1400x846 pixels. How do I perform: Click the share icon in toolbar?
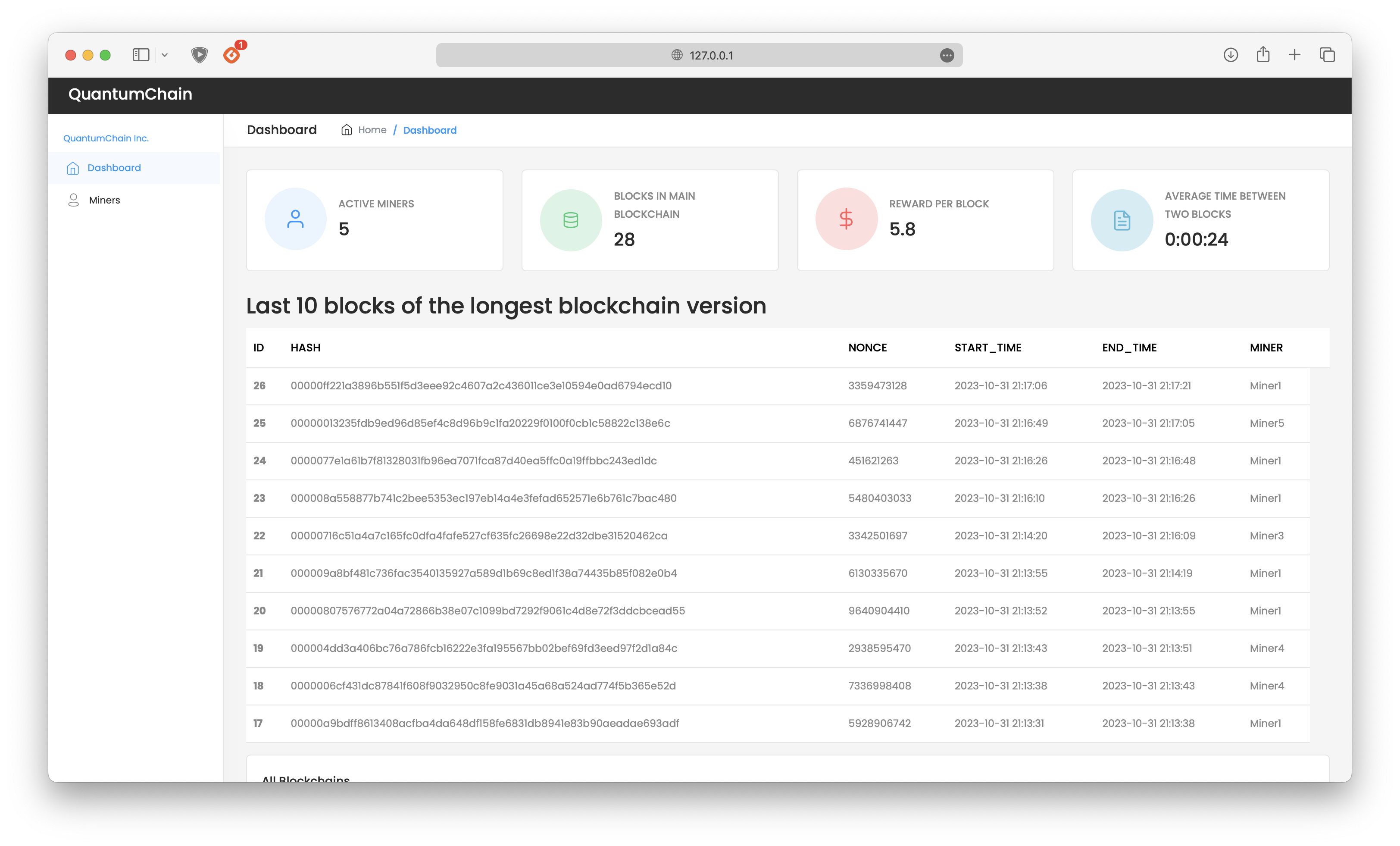coord(1262,55)
